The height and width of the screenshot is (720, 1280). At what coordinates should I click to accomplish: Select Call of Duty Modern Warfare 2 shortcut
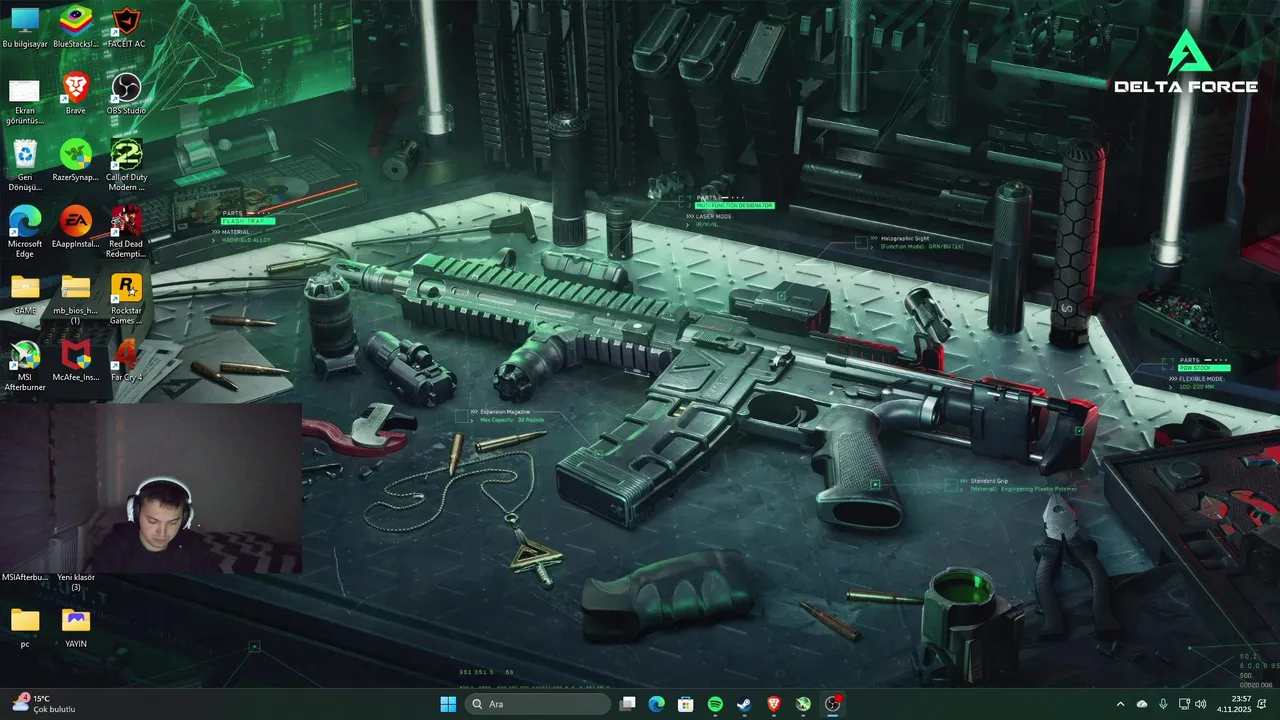126,166
